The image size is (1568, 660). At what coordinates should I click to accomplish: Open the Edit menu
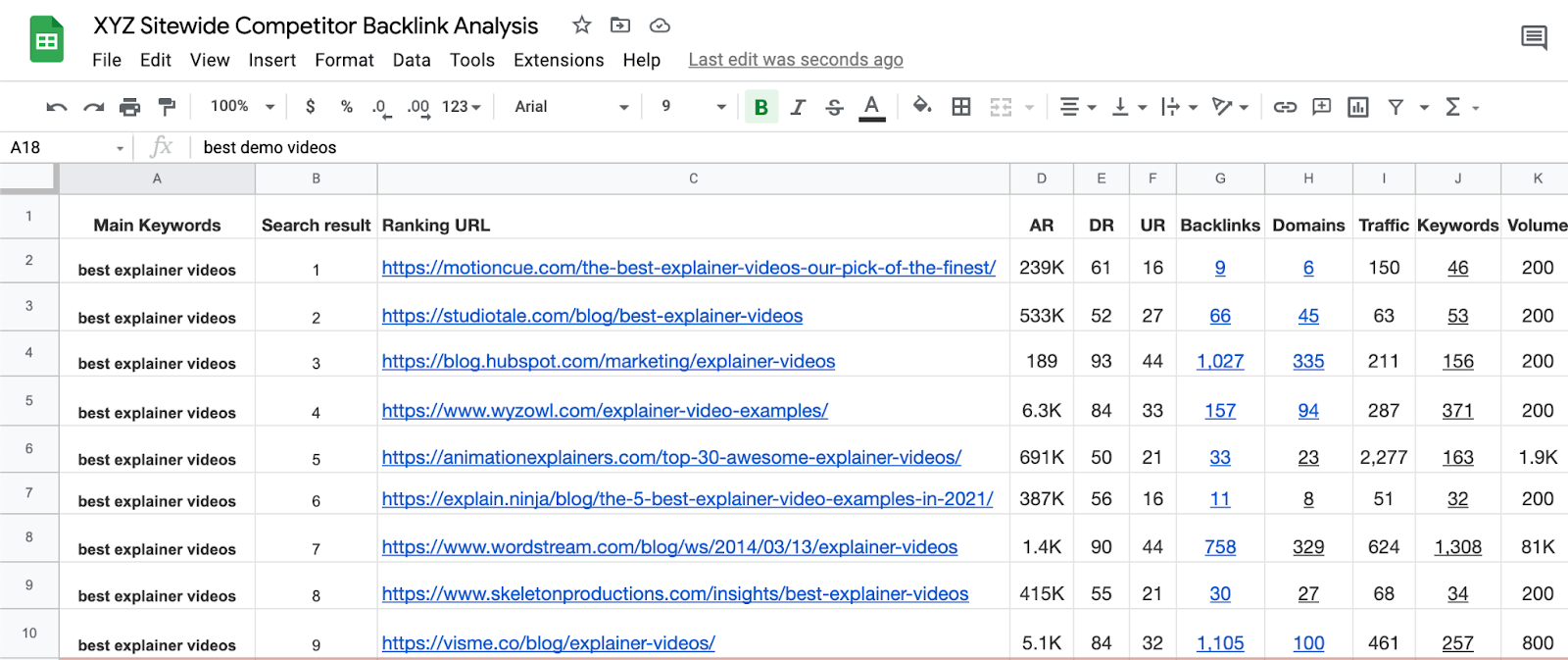pos(156,60)
